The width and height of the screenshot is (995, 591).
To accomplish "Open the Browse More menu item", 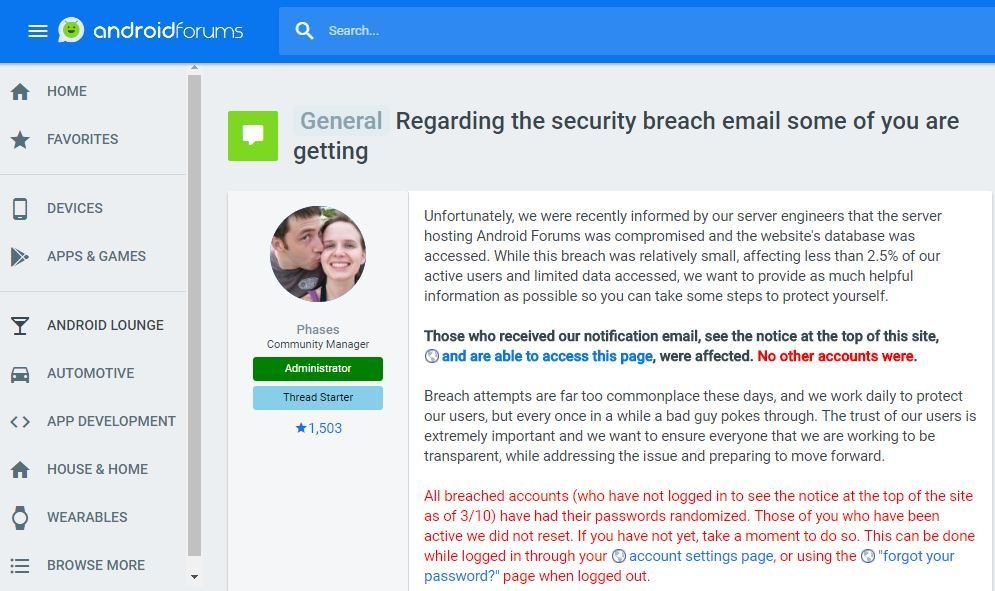I will coord(94,565).
